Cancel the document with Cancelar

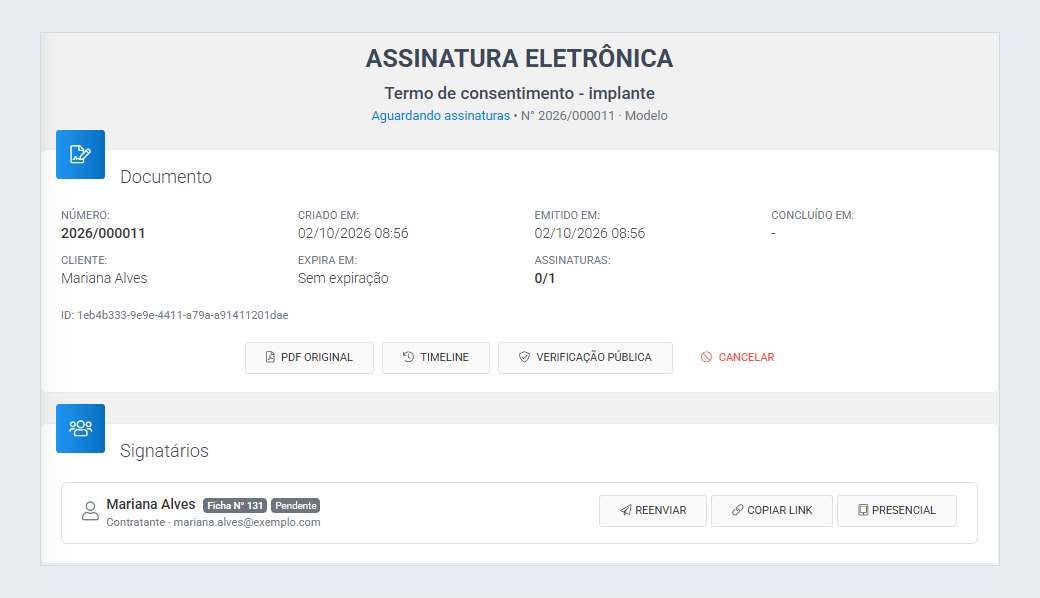point(738,357)
